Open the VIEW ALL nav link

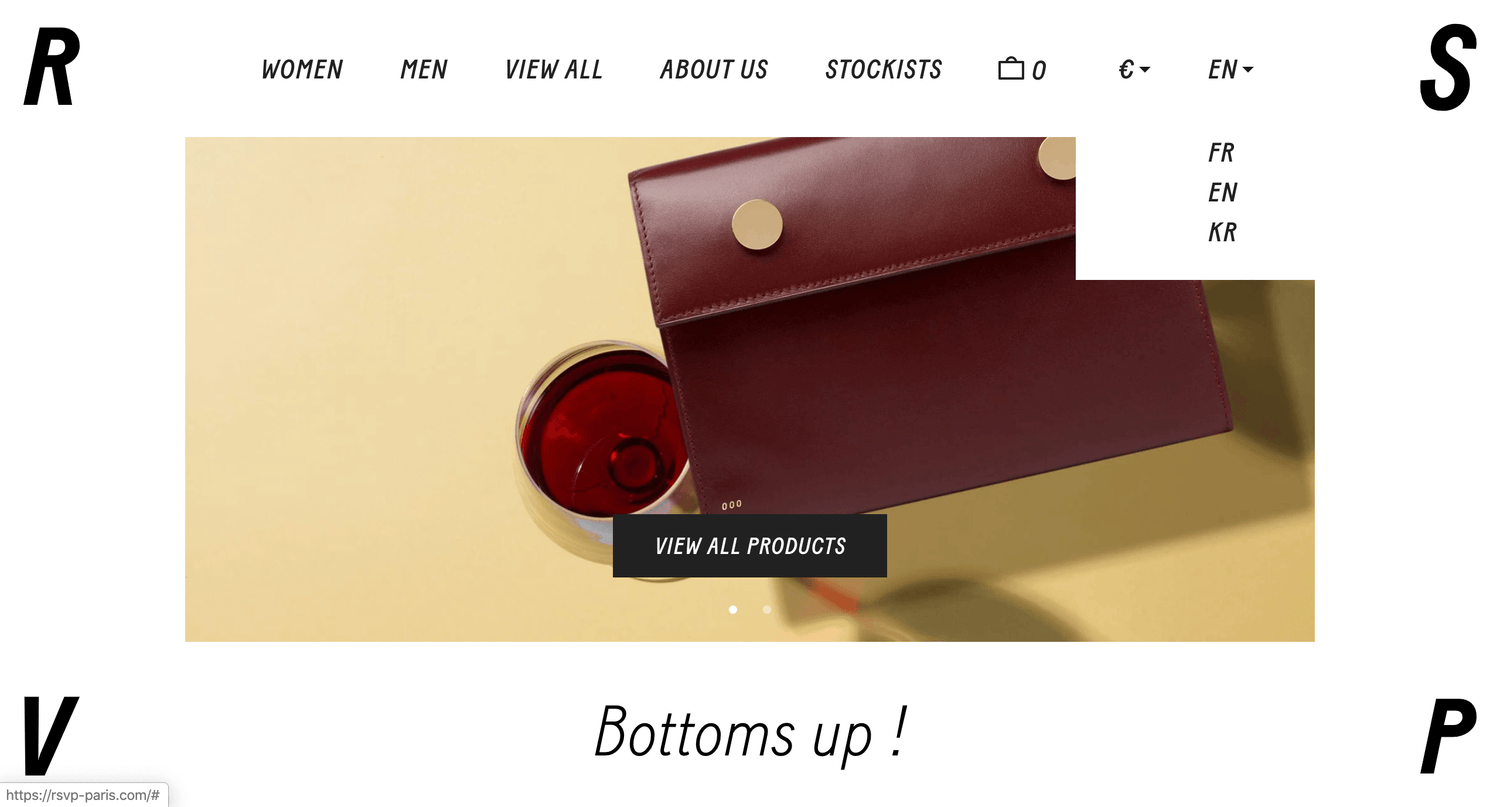(554, 69)
